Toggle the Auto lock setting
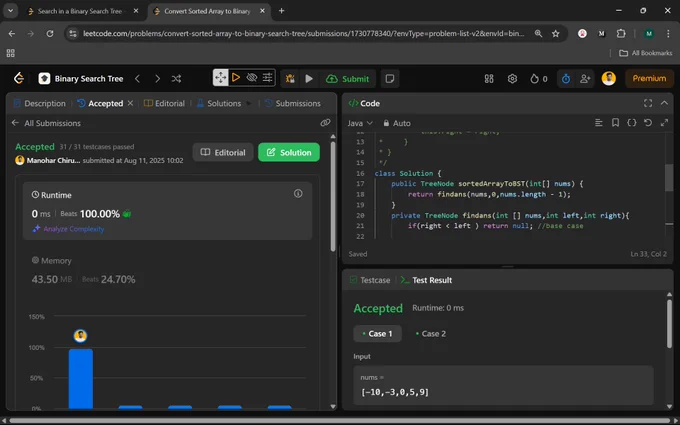Screen dimensions: 680x425 pos(396,123)
